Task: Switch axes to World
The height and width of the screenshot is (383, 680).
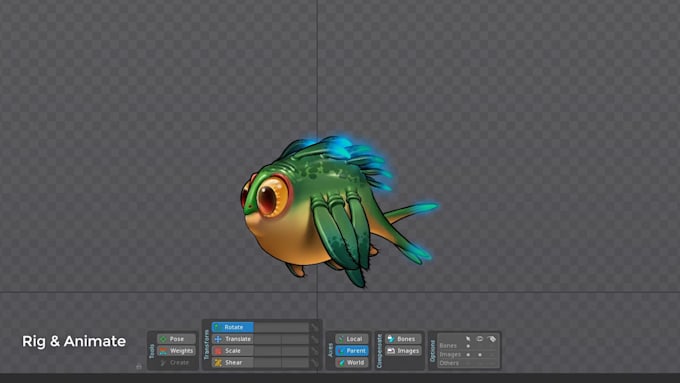Action: (352, 362)
